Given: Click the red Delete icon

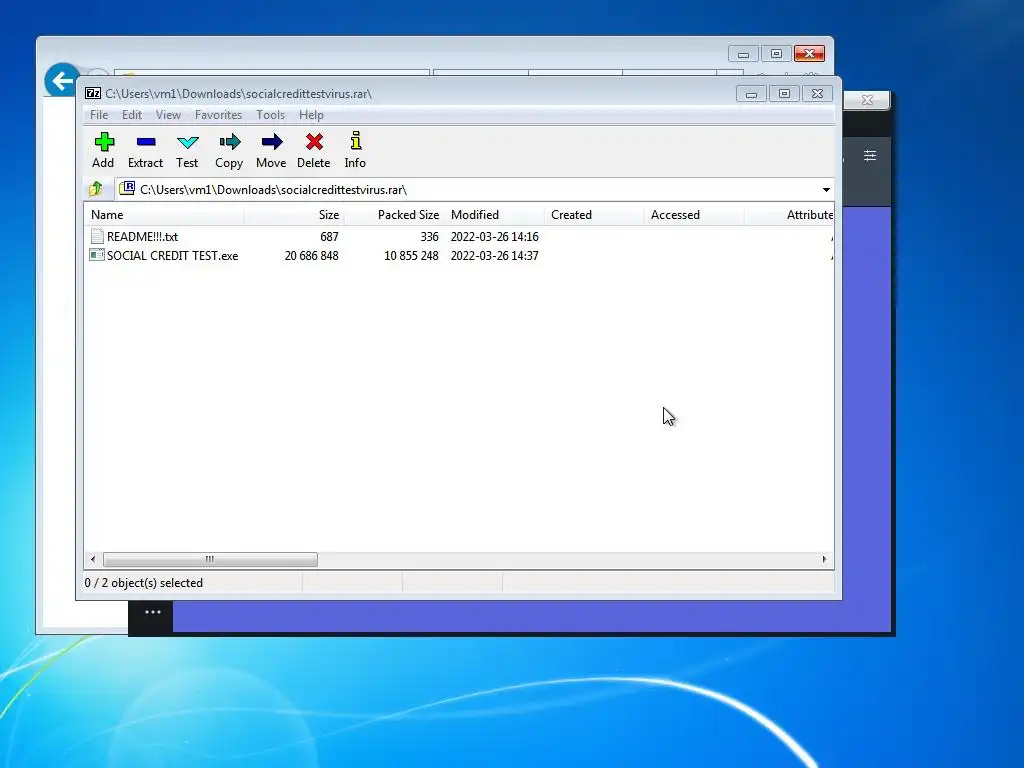Looking at the screenshot, I should [314, 142].
